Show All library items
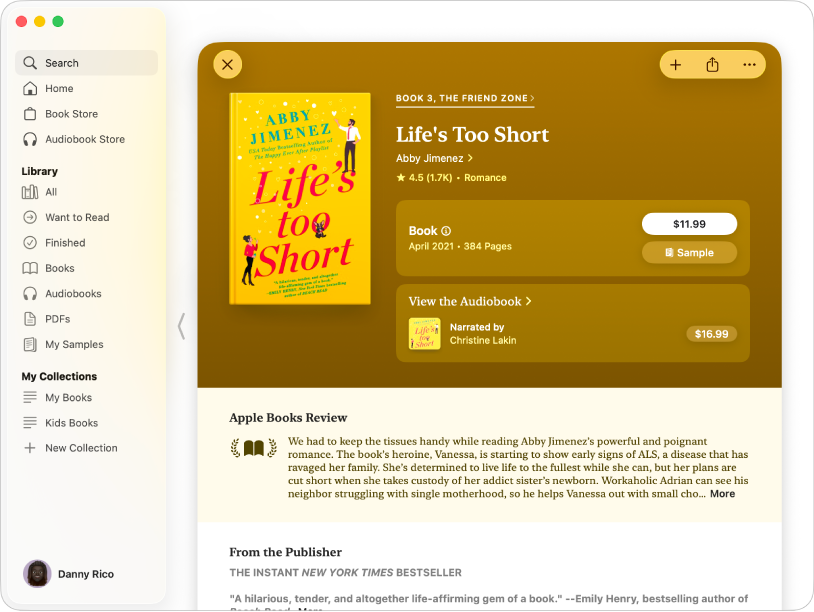Viewport: 814px width, 612px height. (86, 192)
